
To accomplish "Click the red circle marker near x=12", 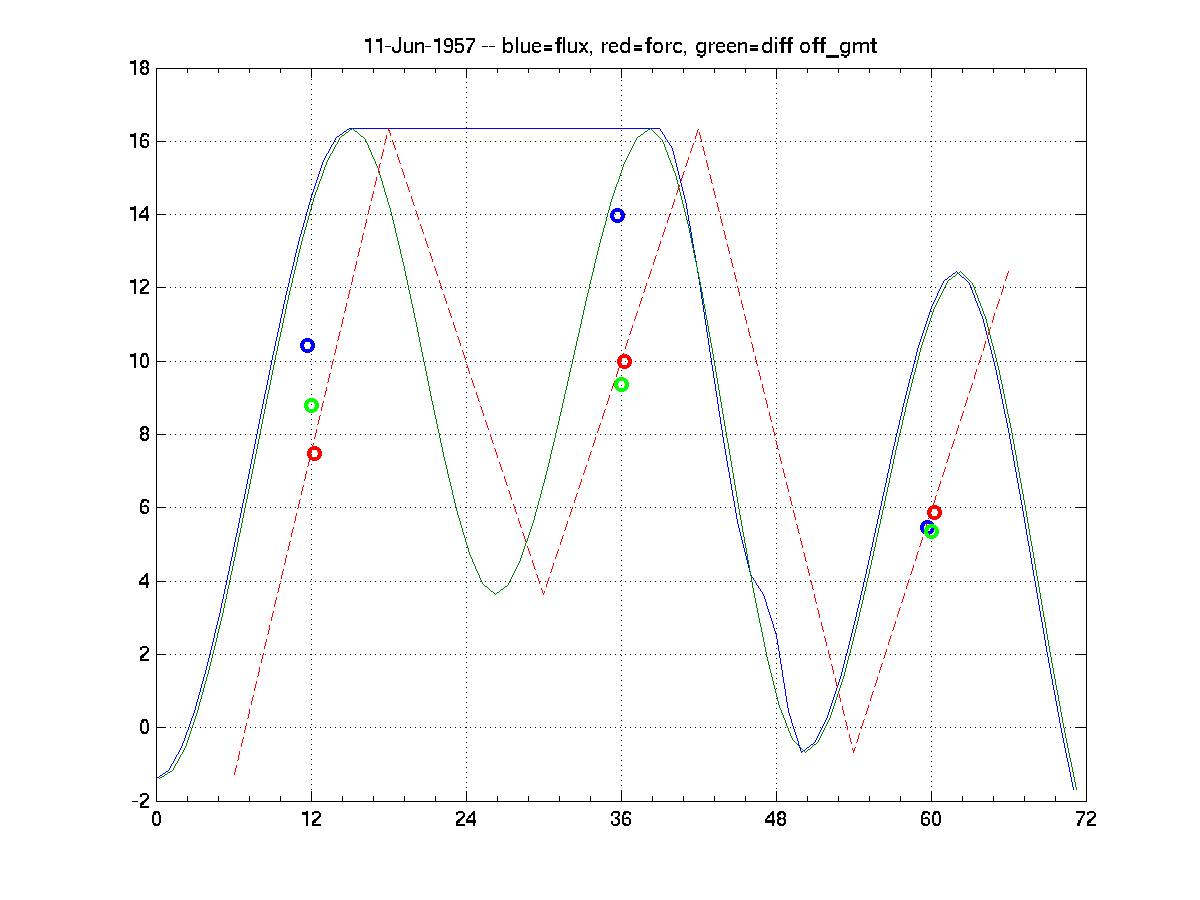I will [314, 453].
